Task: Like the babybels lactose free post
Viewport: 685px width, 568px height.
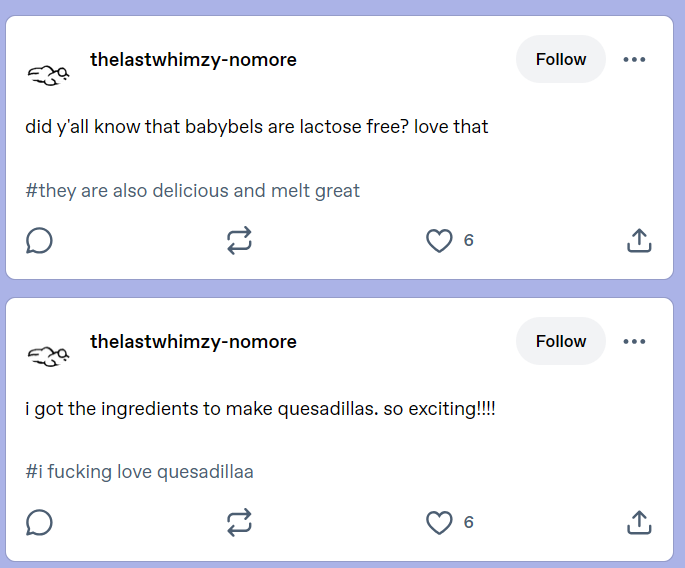Action: [439, 241]
